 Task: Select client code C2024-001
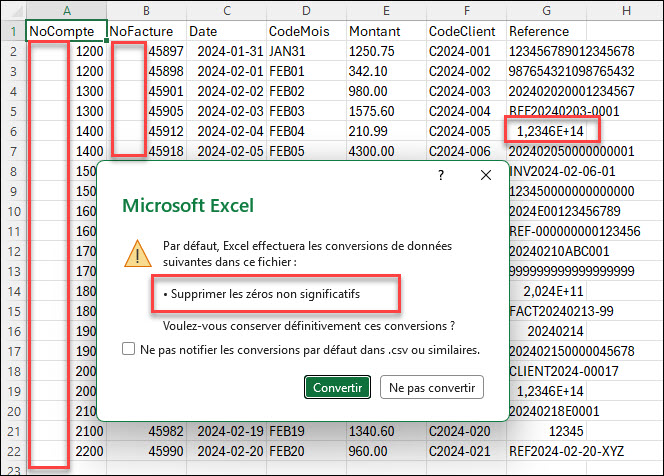click(x=466, y=51)
